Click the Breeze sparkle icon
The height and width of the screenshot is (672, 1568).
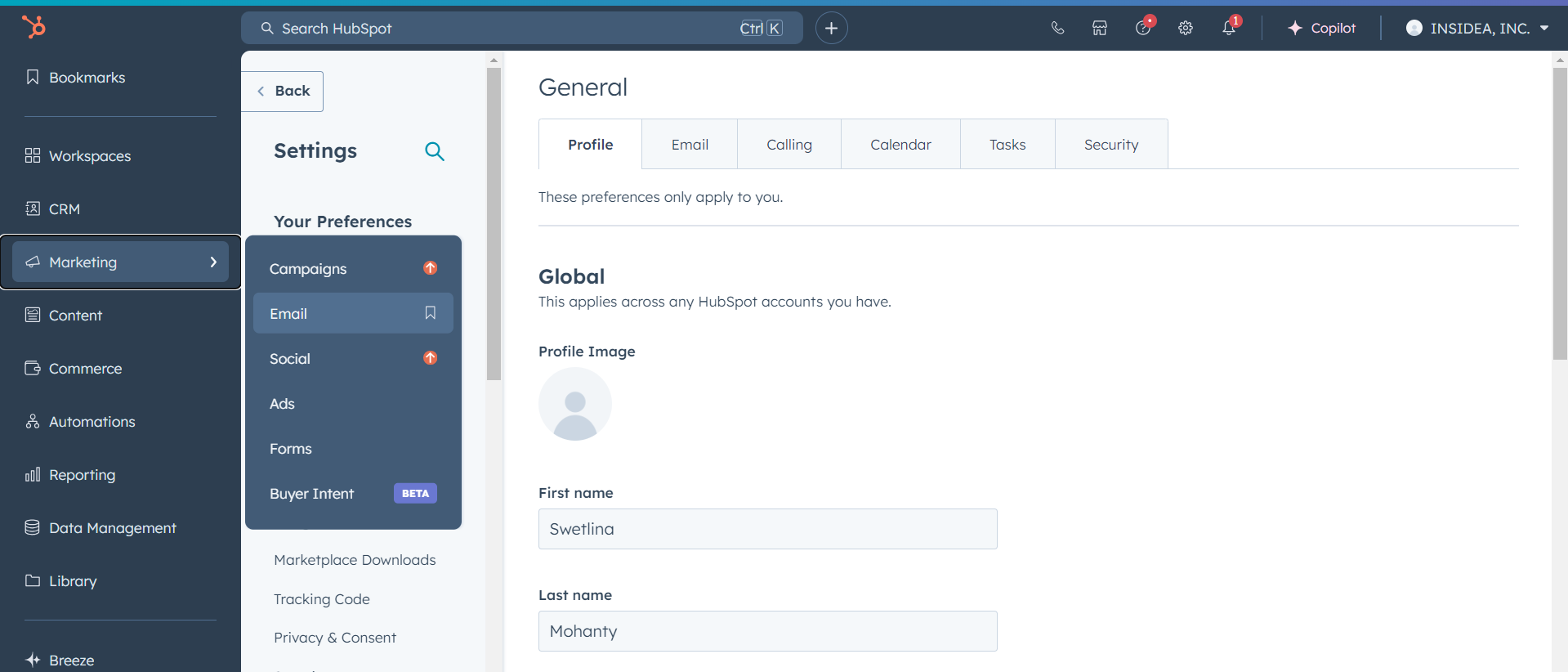(x=33, y=660)
